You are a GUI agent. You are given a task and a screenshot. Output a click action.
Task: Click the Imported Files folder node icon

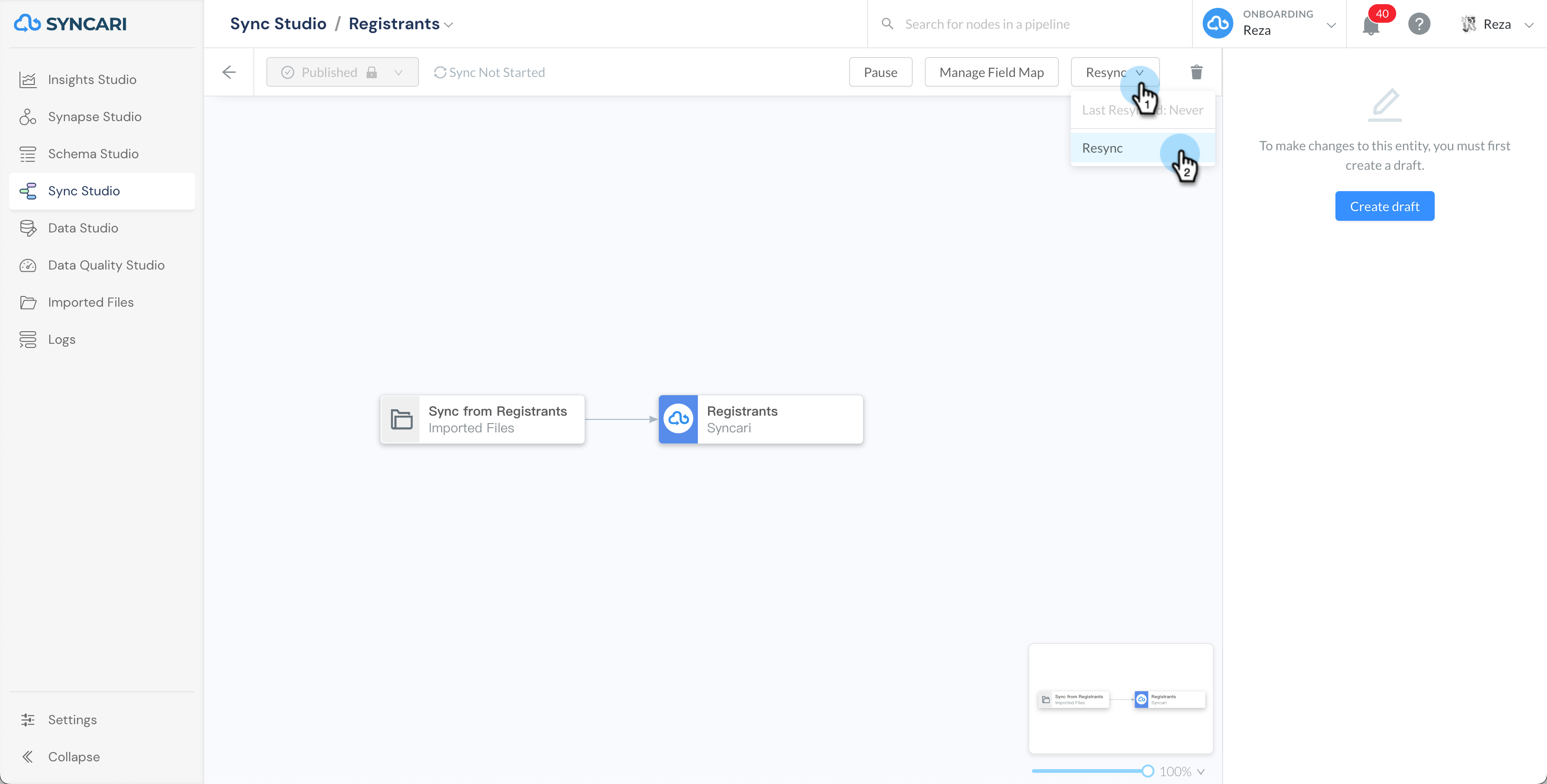[x=400, y=420]
